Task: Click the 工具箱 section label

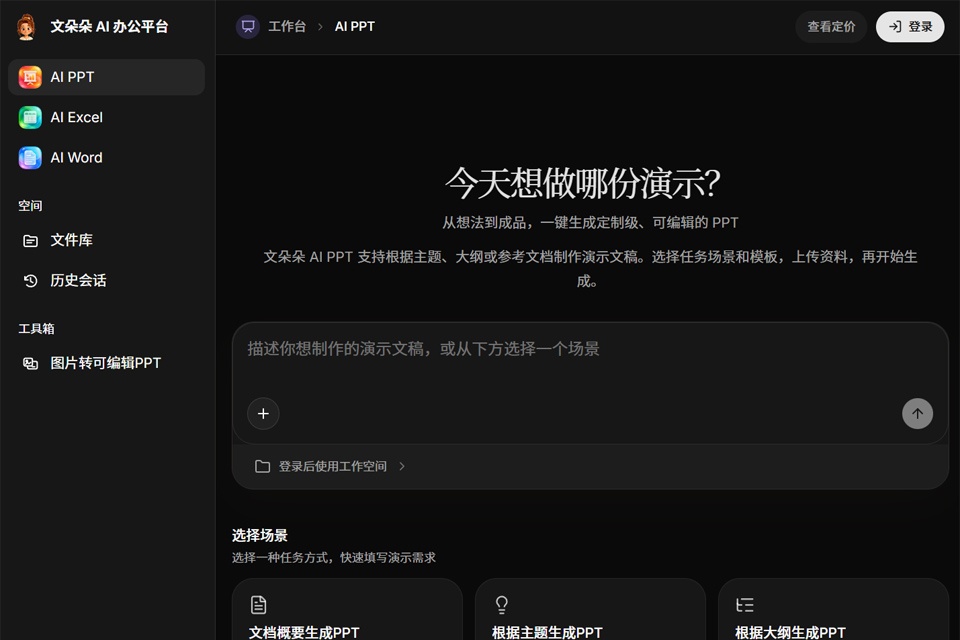Action: tap(36, 329)
